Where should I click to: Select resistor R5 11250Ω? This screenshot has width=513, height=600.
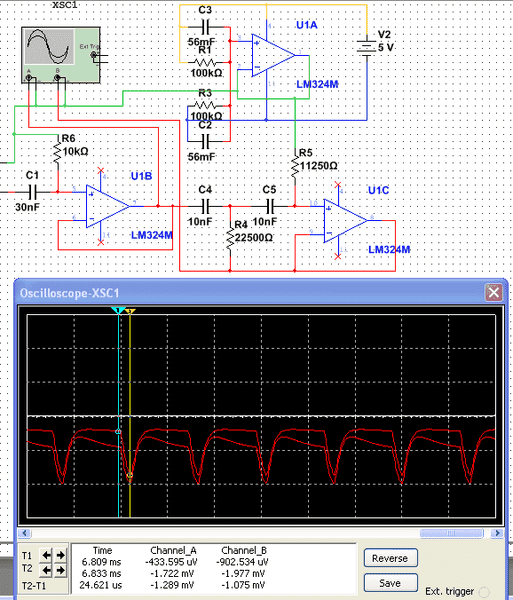click(295, 167)
